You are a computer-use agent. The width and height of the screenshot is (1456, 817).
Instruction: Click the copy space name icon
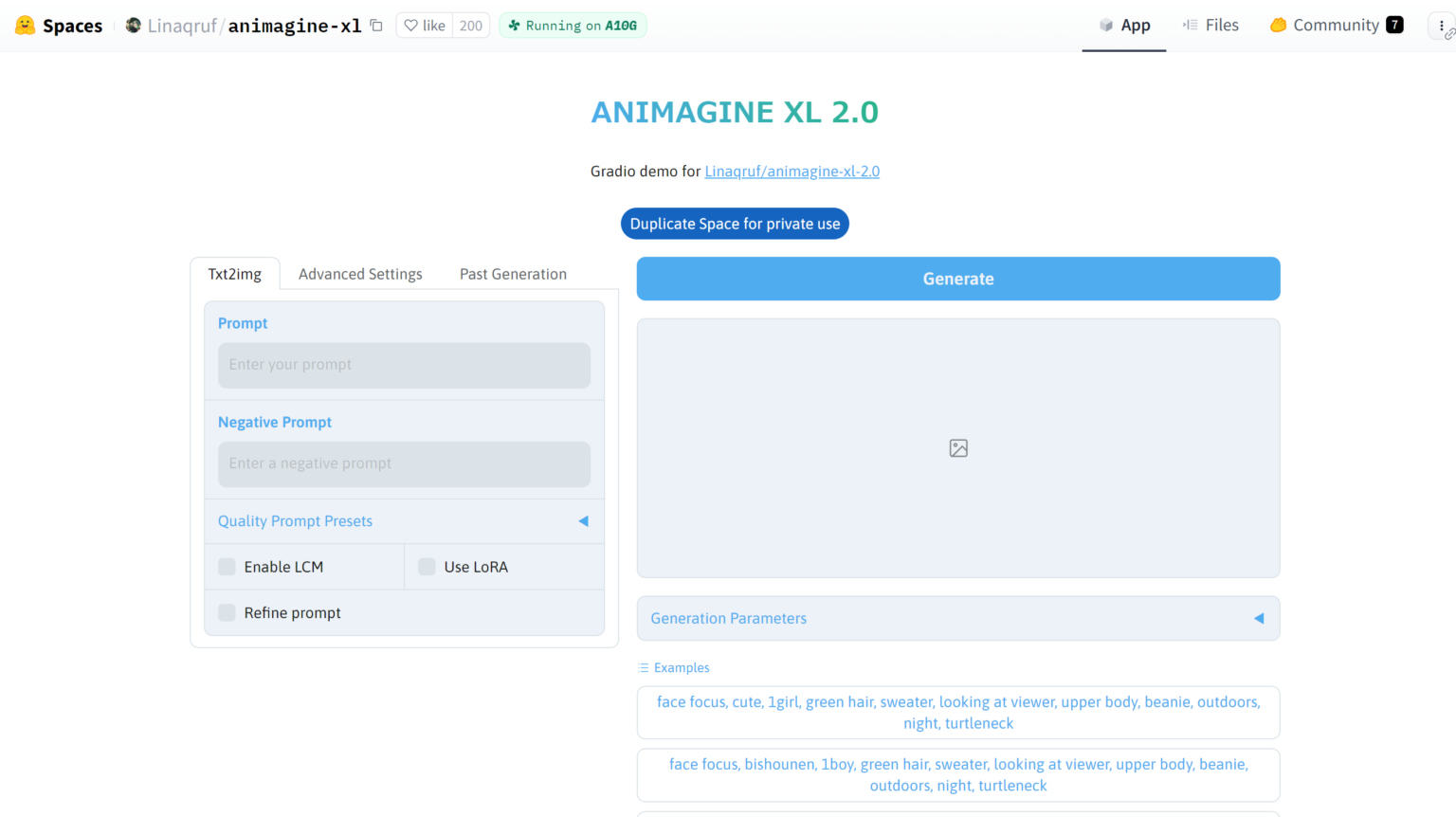pyautogui.click(x=375, y=26)
